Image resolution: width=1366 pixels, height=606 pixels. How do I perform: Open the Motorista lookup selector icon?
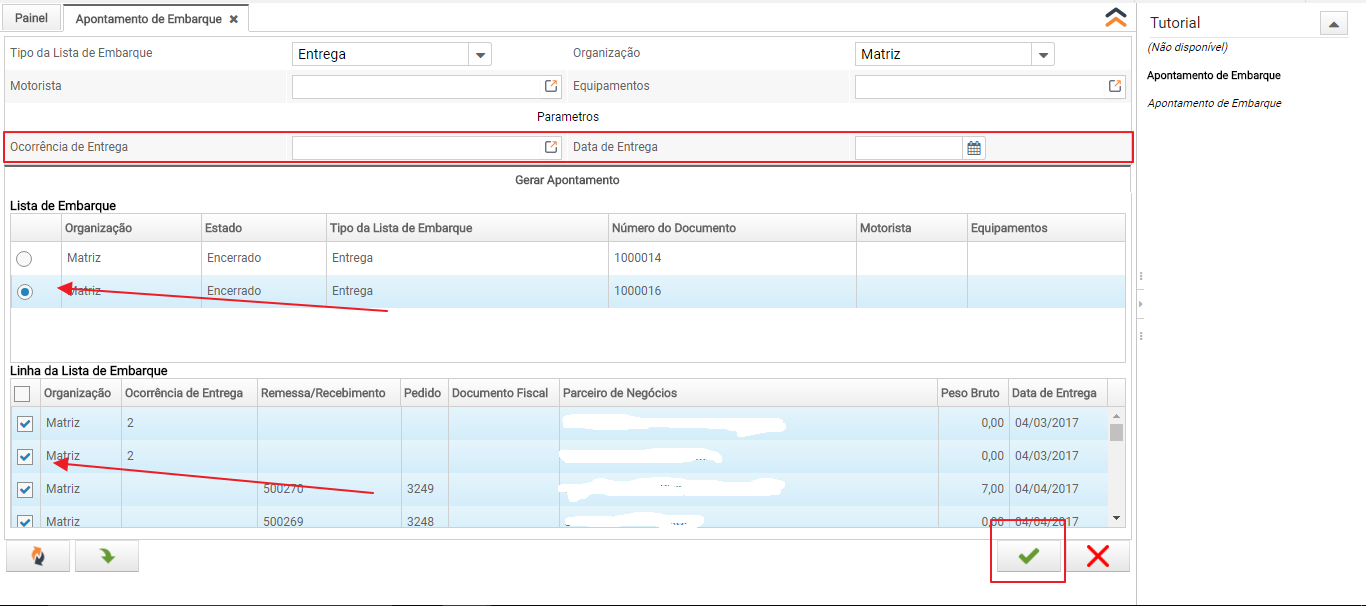coord(551,87)
